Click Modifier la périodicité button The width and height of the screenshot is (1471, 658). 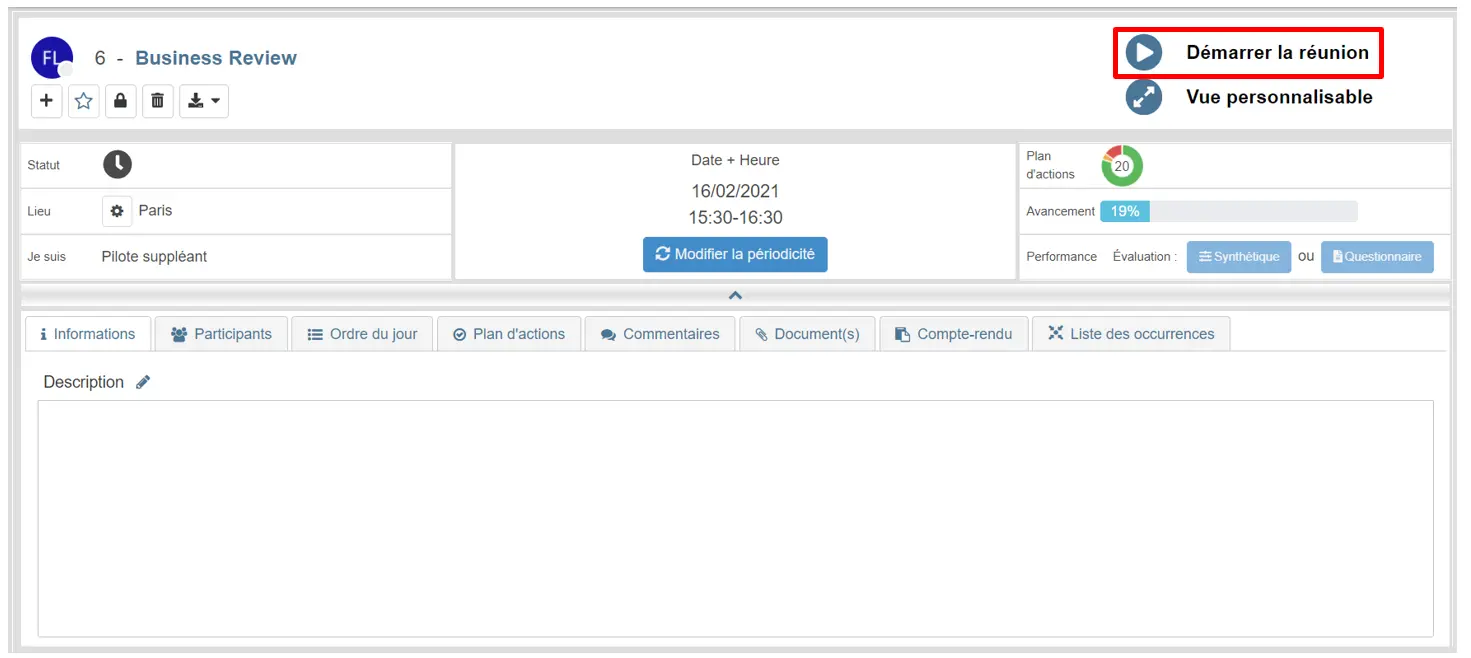coord(735,254)
